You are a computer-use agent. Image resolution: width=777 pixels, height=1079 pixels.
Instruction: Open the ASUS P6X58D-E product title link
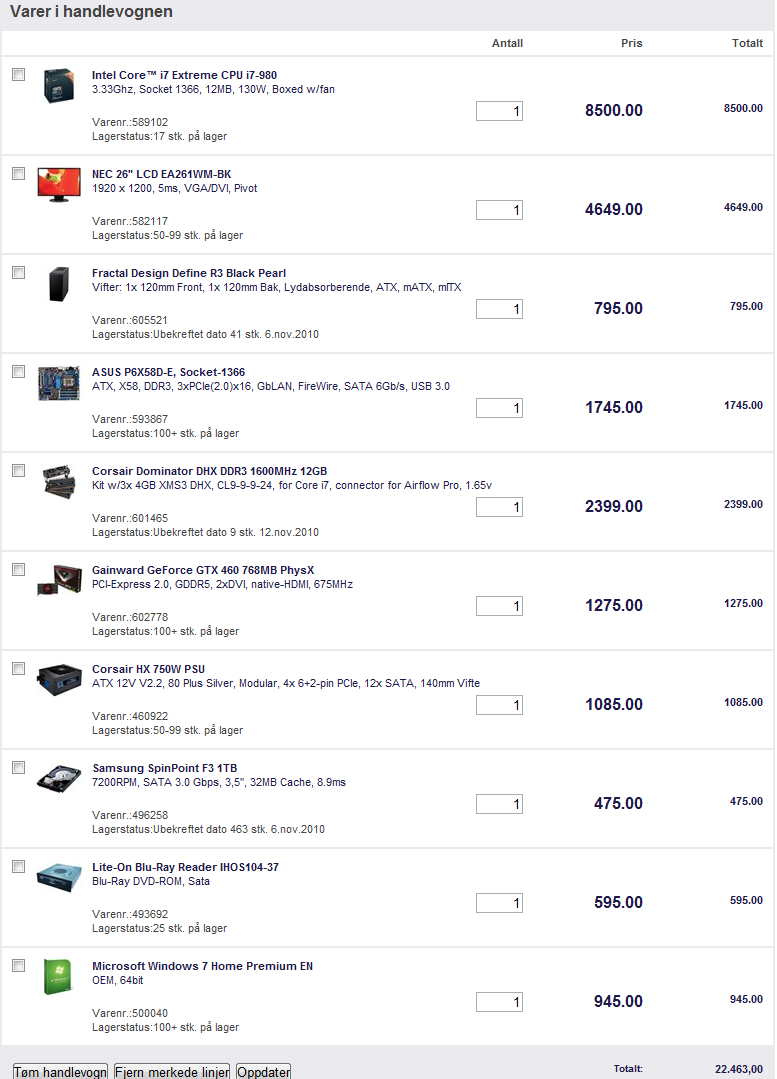point(169,372)
